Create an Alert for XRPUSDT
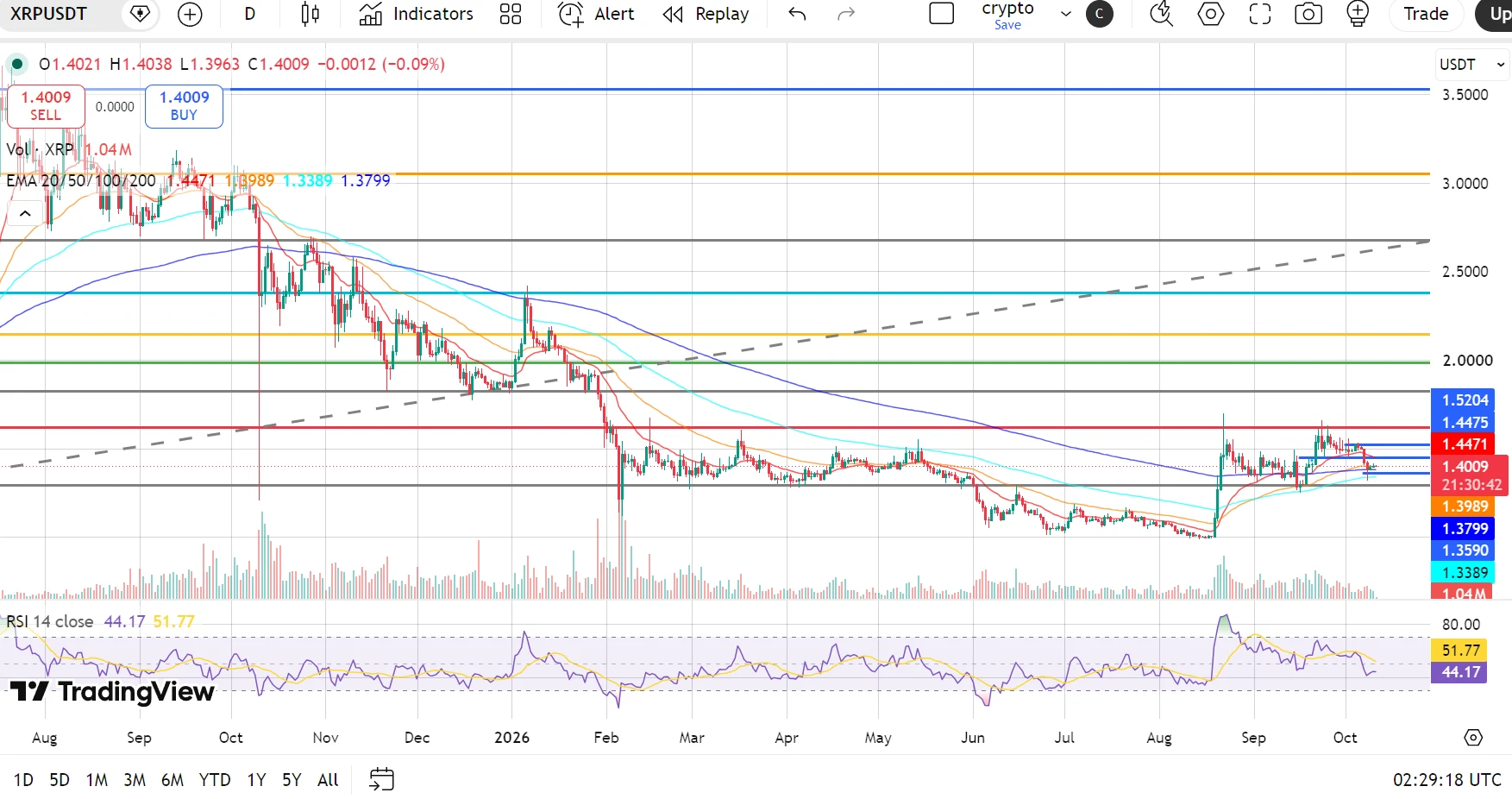Image resolution: width=1512 pixels, height=799 pixels. pos(596,14)
